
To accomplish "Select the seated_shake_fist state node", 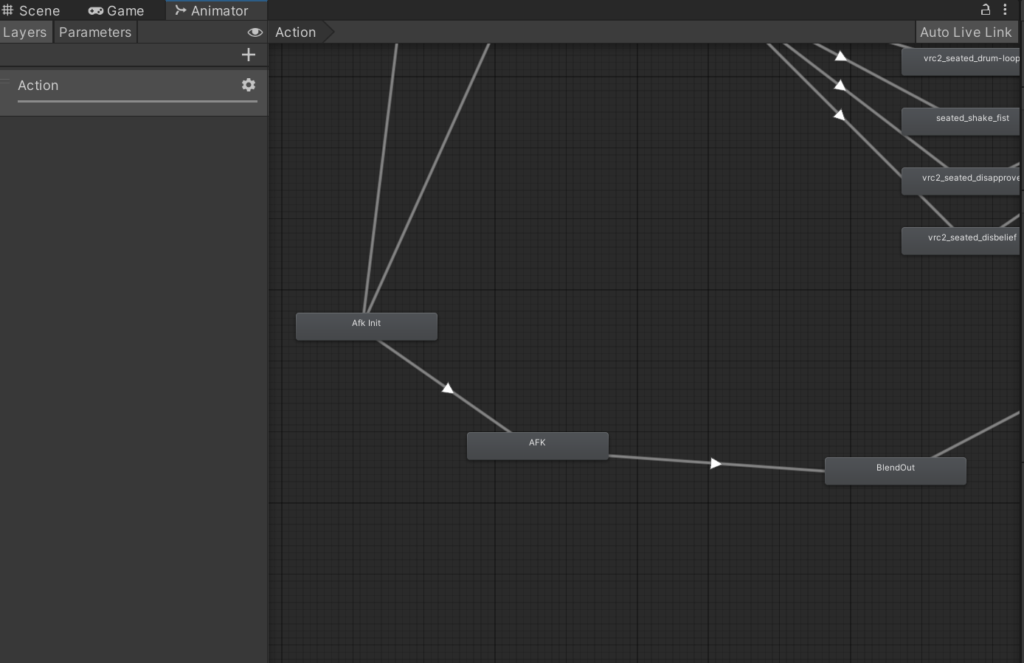I will 961,121.
